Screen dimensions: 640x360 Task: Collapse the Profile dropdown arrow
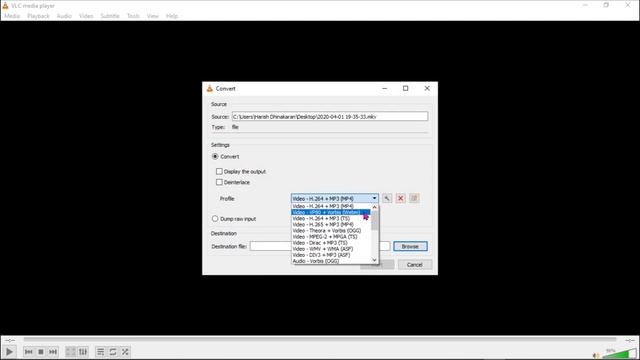374,198
